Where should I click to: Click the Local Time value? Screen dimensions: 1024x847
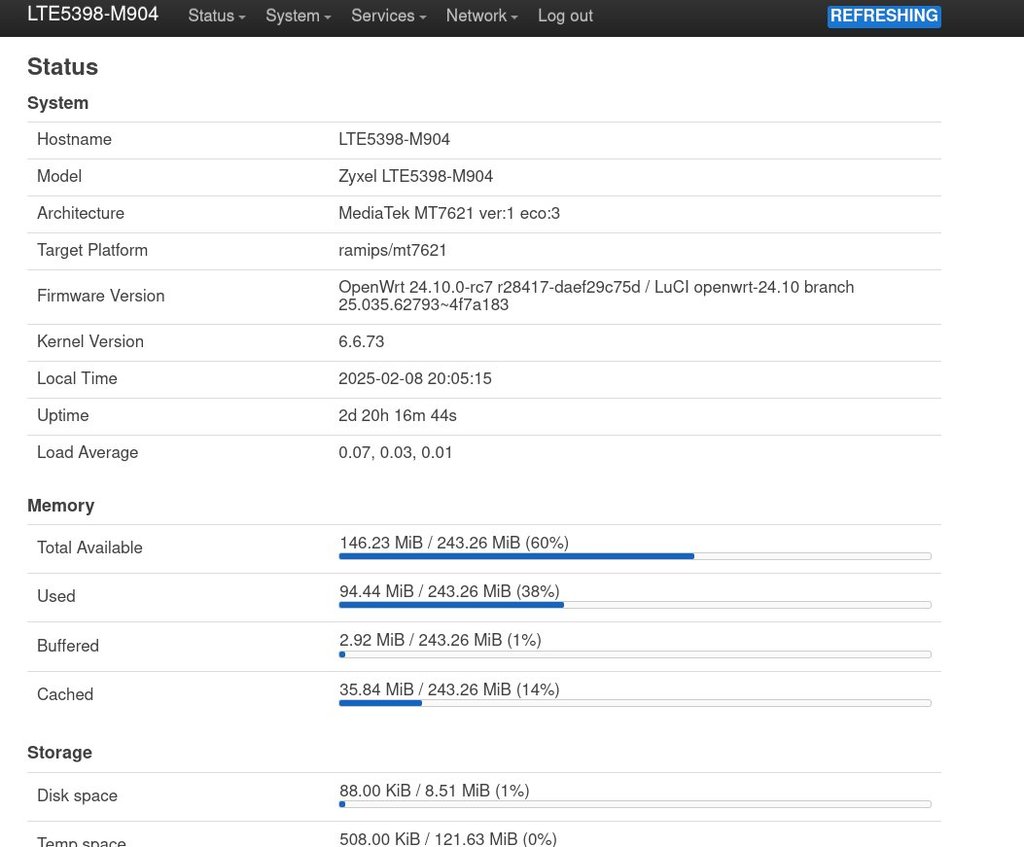coord(415,379)
